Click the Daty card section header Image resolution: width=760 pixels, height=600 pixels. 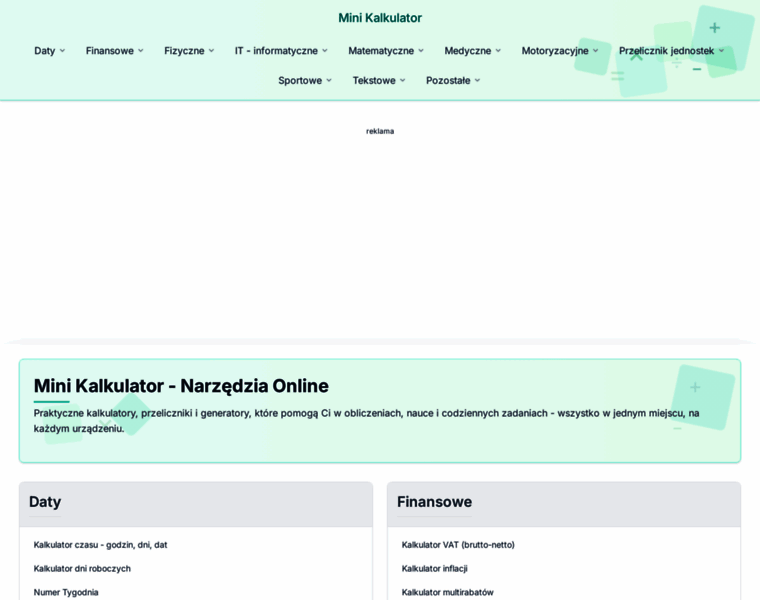(x=45, y=502)
